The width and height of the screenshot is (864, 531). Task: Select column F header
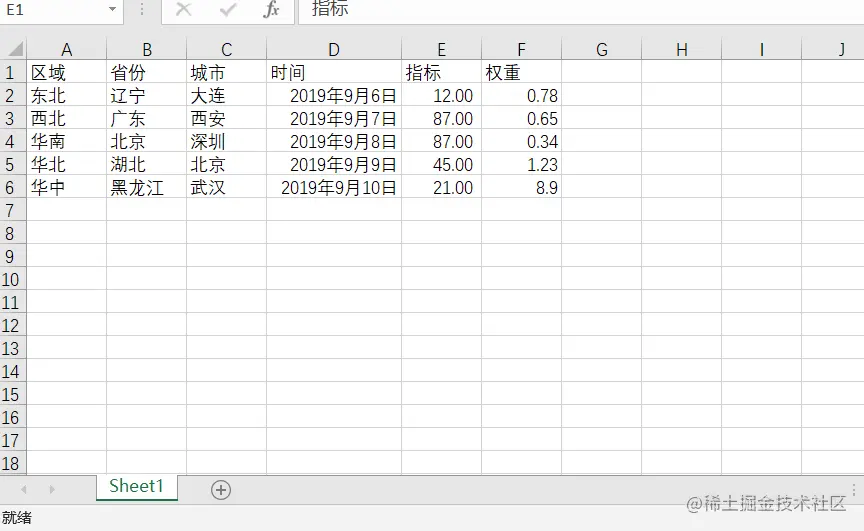521,50
